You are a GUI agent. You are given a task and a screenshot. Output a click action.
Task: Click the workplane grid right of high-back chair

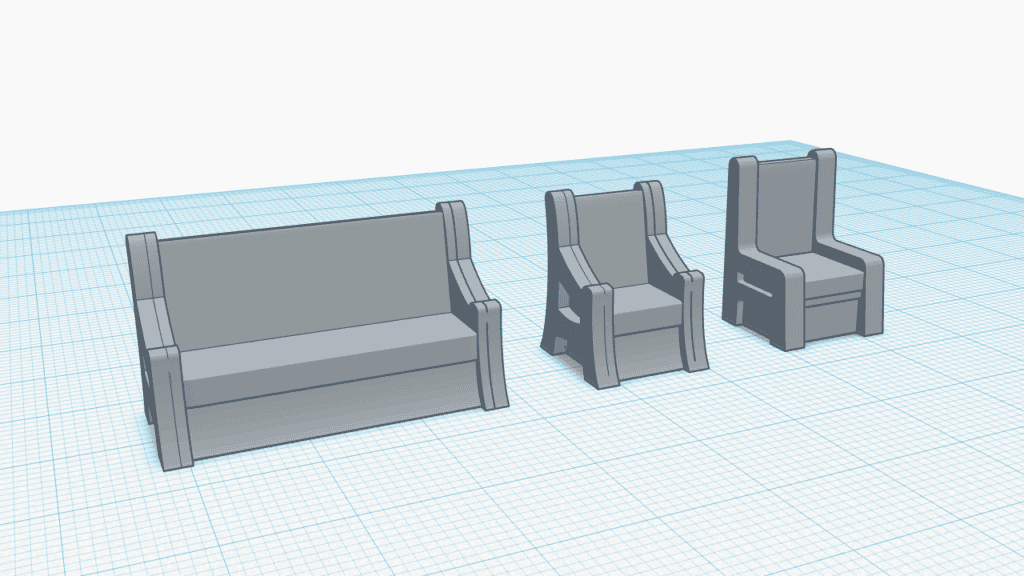tap(950, 300)
